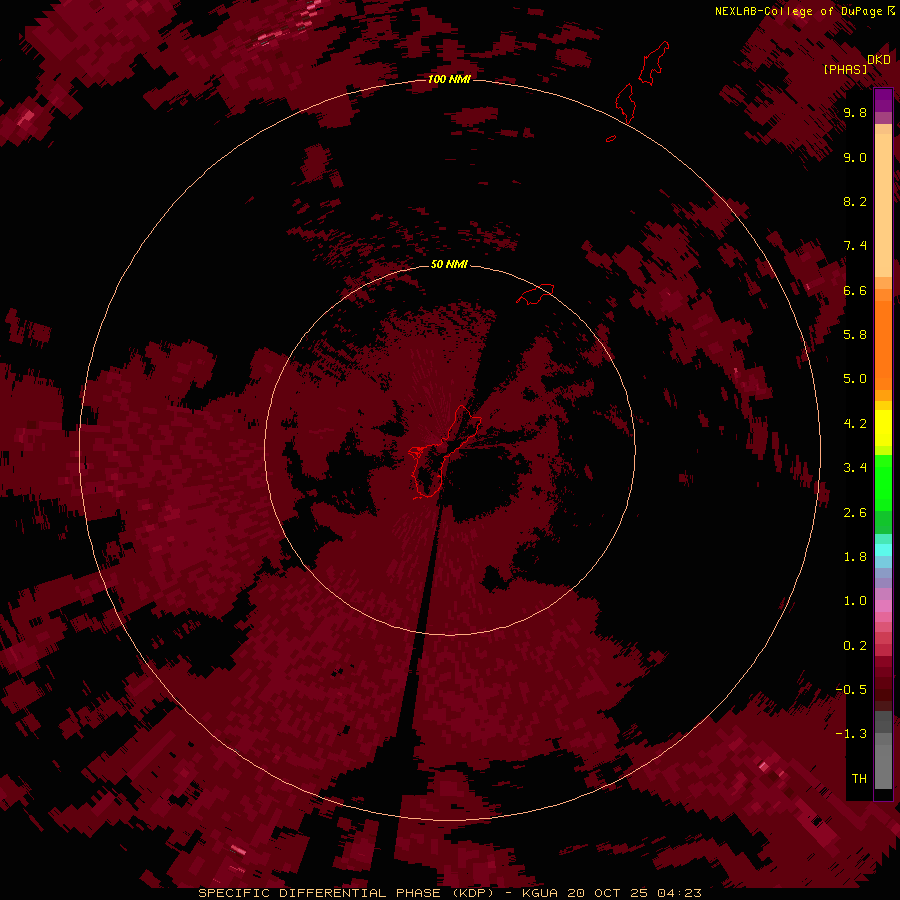This screenshot has width=900, height=900.
Task: Click the 8.2 value on the color scale
Action: 855,201
